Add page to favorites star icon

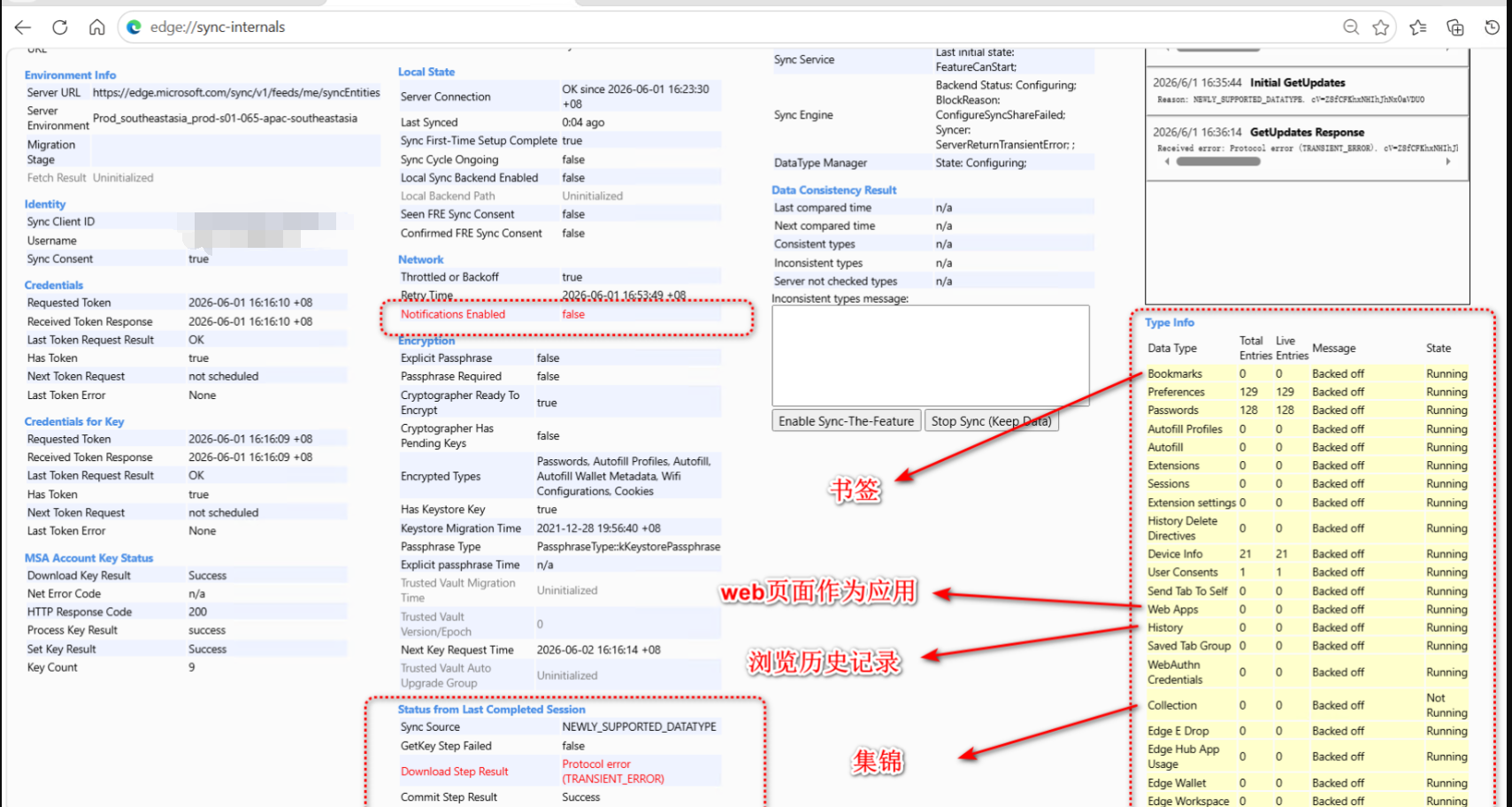click(x=1380, y=27)
